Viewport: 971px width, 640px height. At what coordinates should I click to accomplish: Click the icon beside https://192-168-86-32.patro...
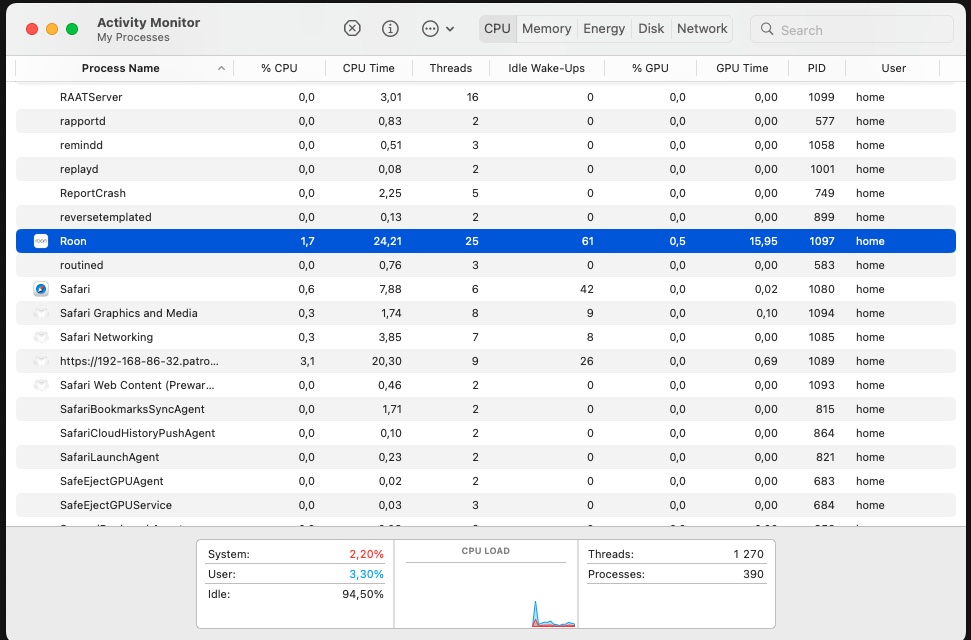pyautogui.click(x=41, y=361)
